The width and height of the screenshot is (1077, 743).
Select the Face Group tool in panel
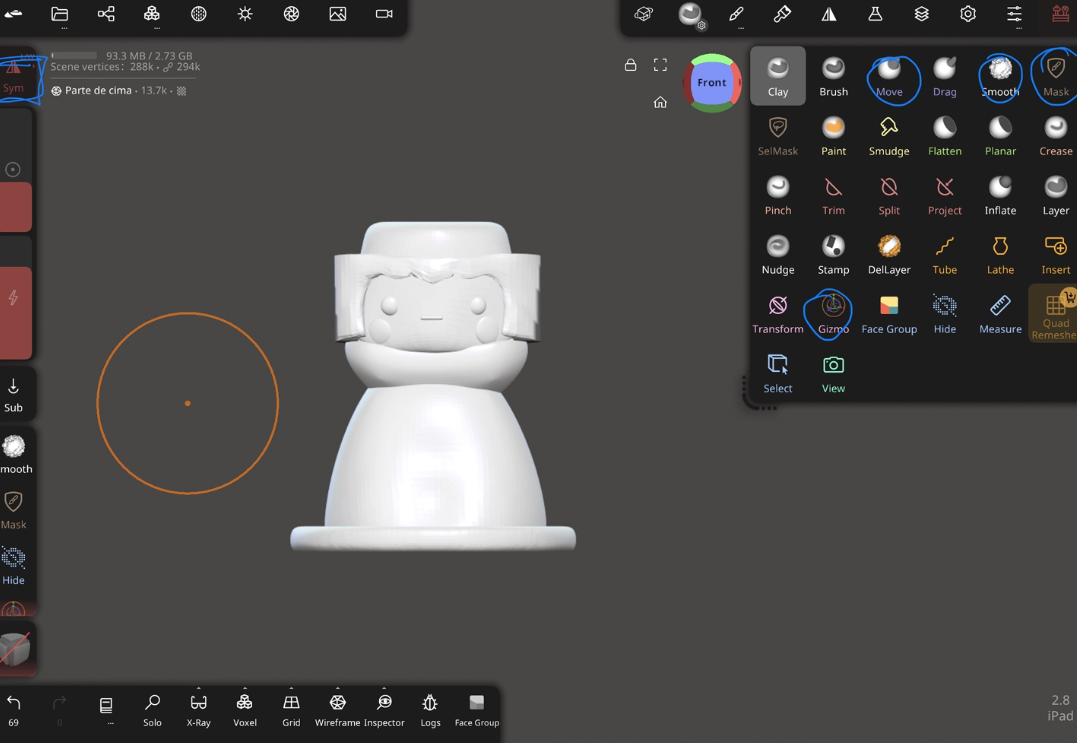[889, 315]
